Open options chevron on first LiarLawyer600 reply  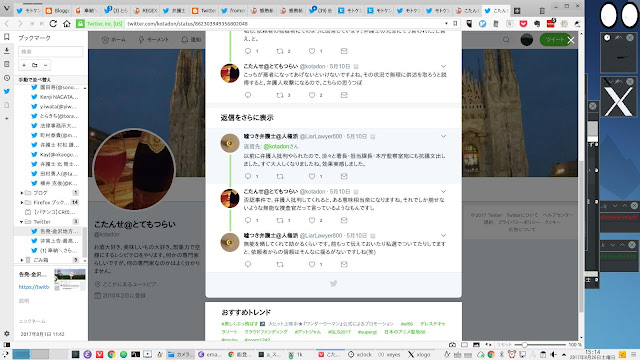point(443,136)
